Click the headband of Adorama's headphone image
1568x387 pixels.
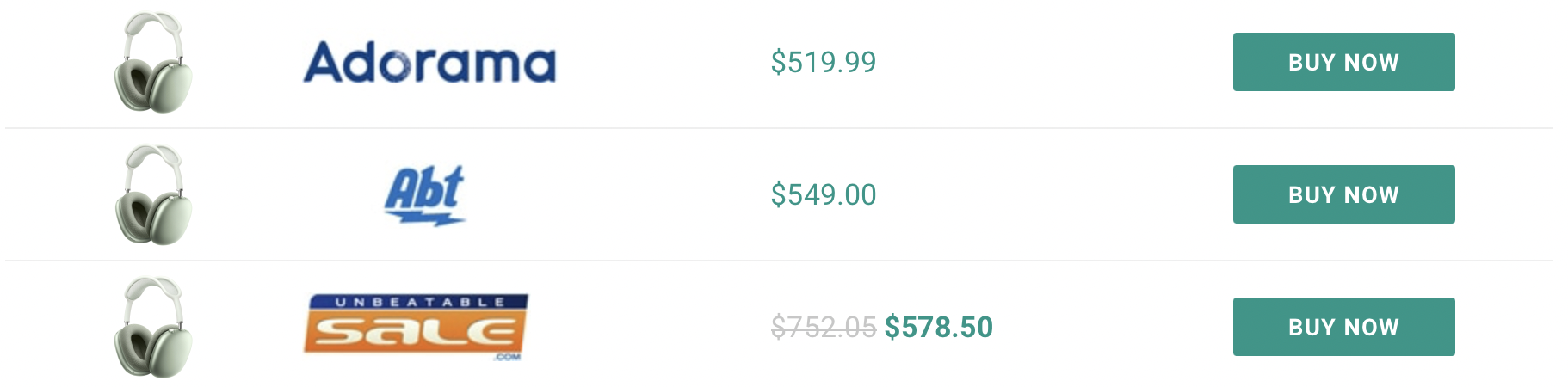coord(153,26)
